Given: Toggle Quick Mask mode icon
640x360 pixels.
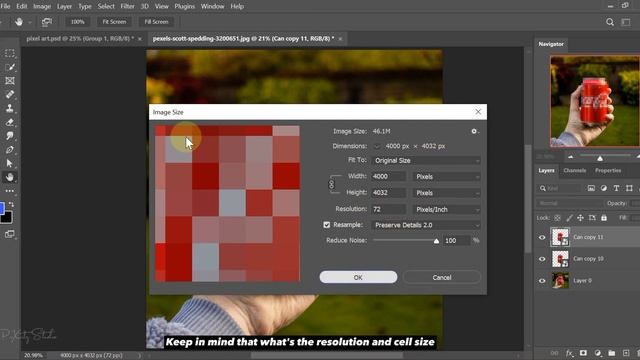Looking at the screenshot, I should [x=10, y=234].
